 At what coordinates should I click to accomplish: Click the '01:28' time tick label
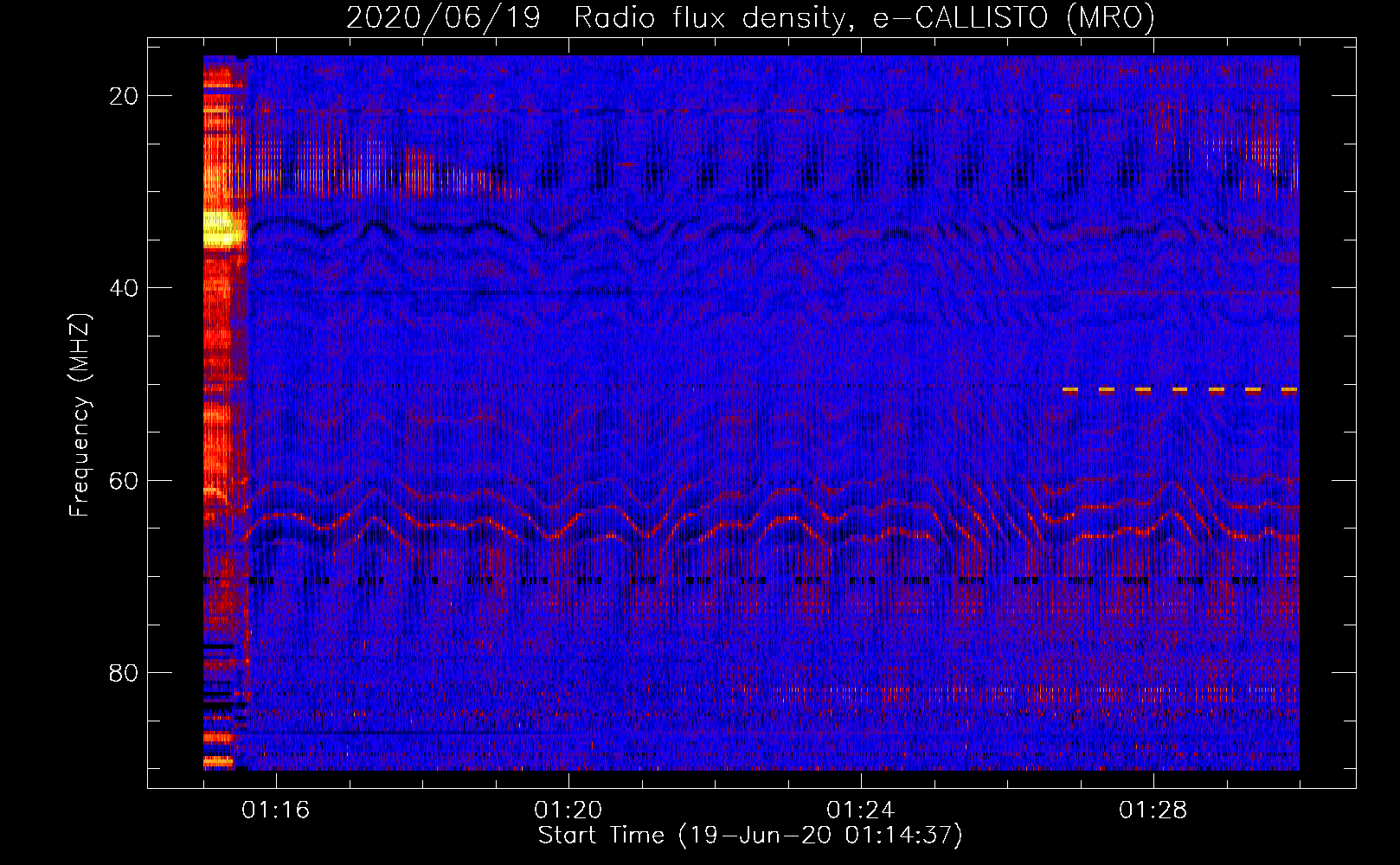tap(1153, 810)
